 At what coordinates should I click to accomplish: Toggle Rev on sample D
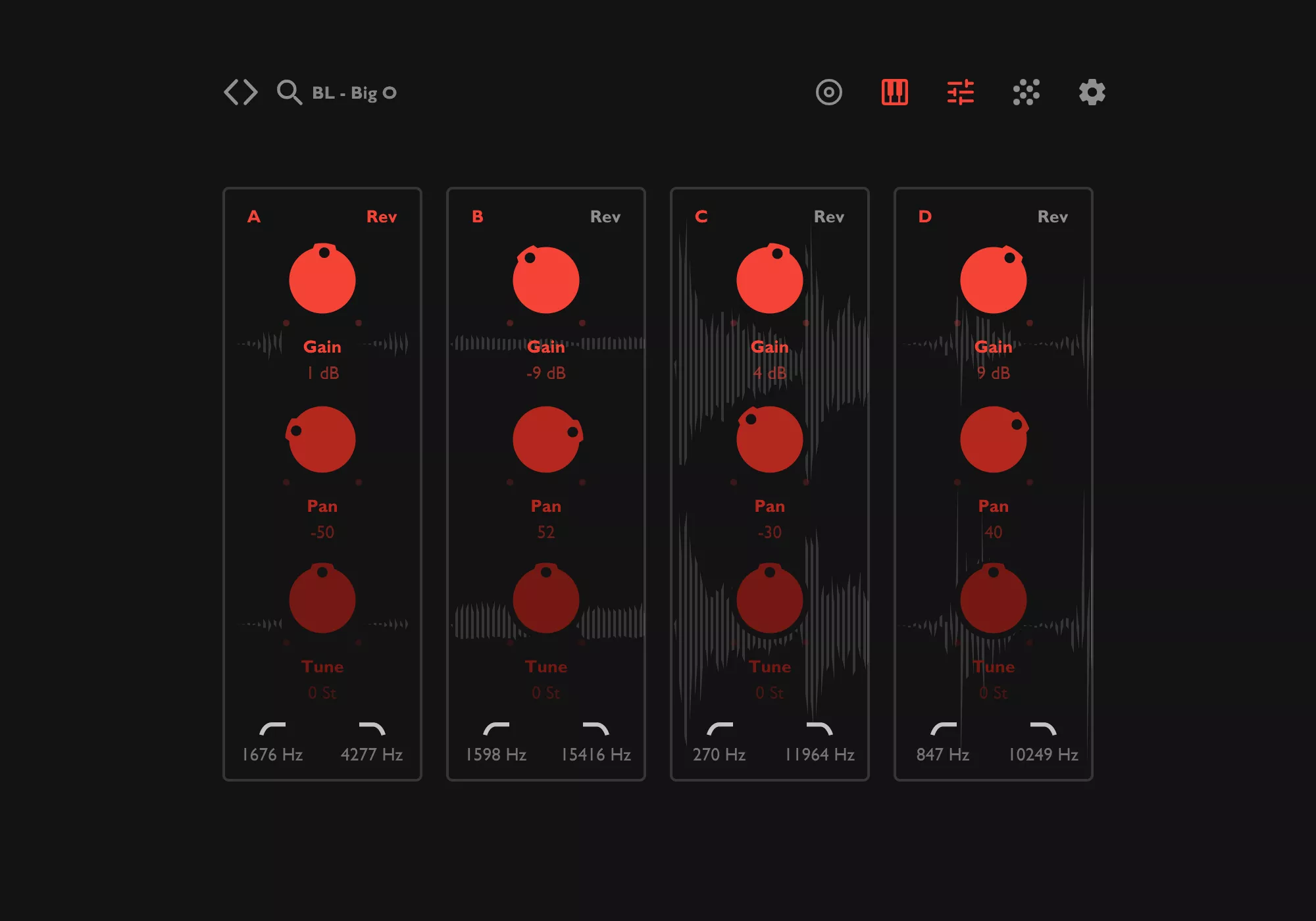(1051, 216)
